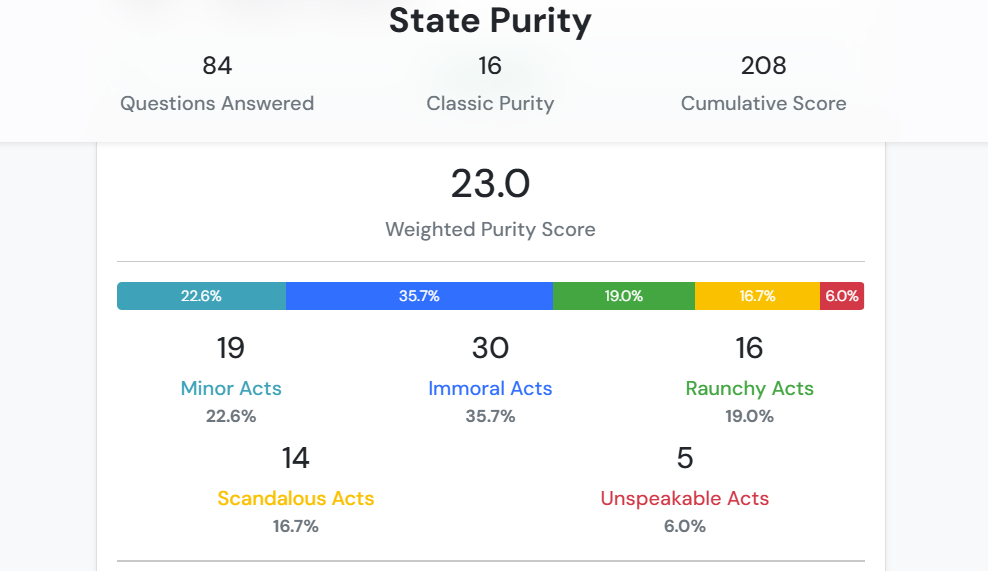
Task: Click the teal 22.6% bar segment
Action: click(201, 296)
